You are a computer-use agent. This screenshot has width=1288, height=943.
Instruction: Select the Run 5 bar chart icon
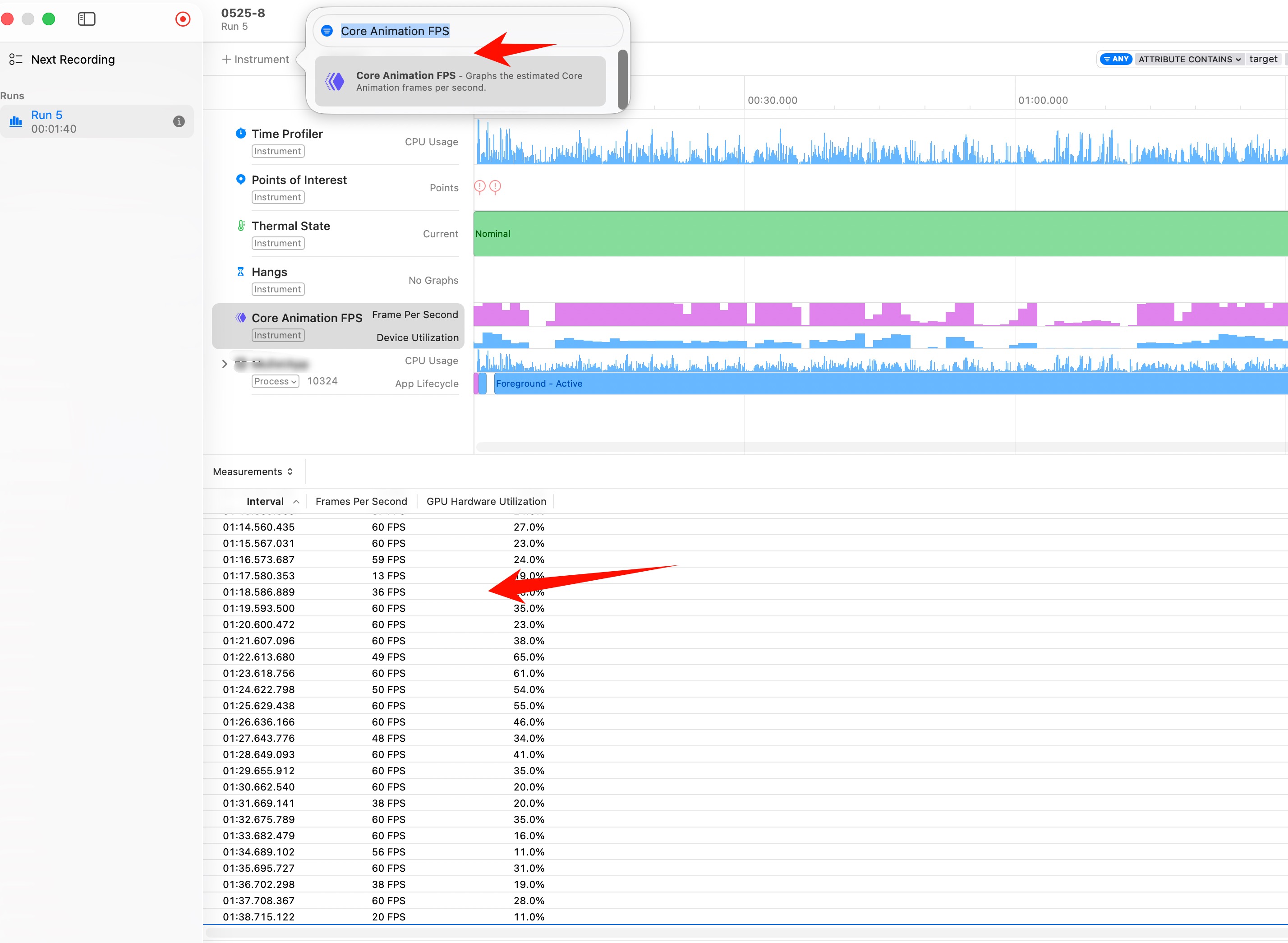tap(15, 121)
